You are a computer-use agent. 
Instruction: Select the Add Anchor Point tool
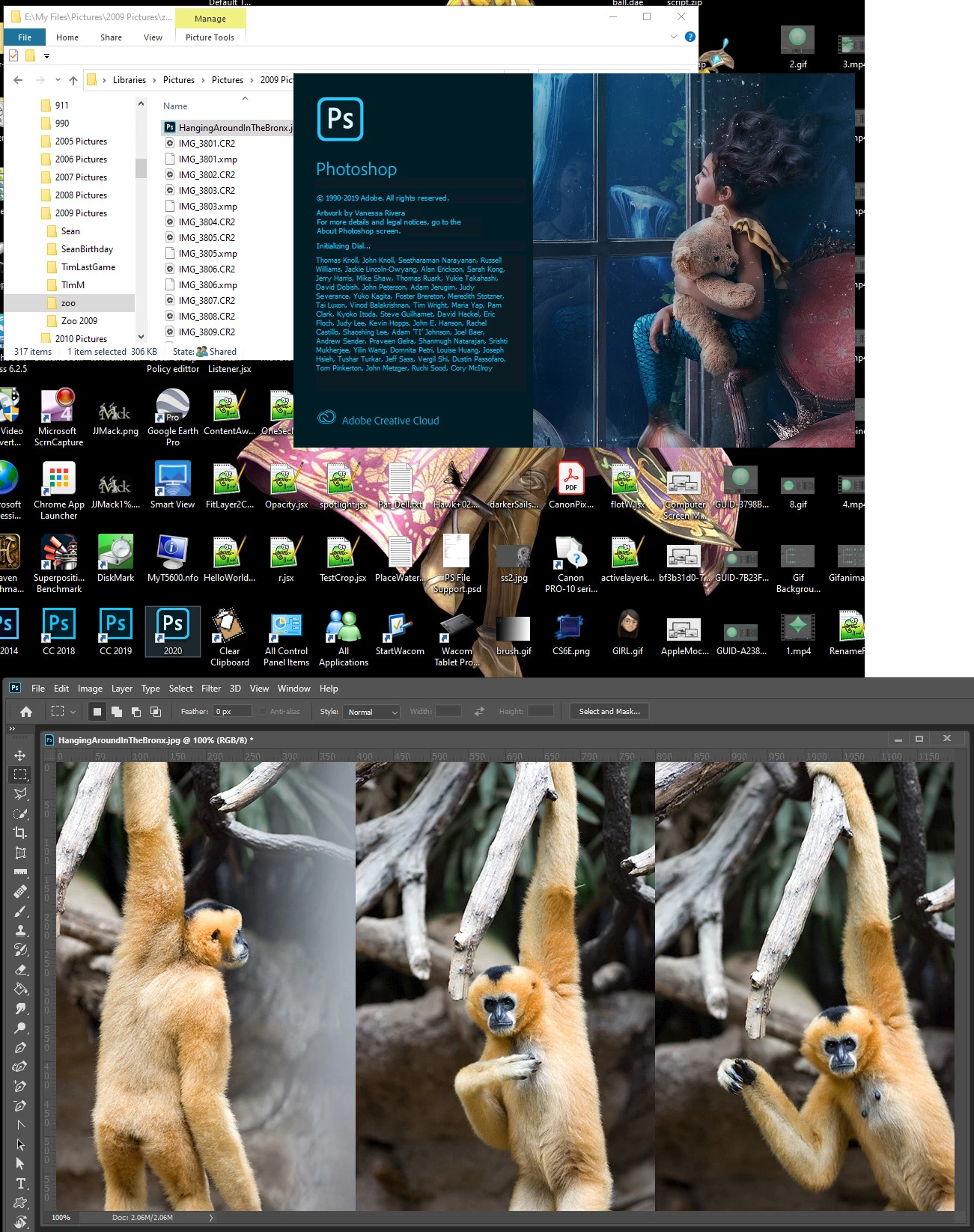coord(20,1086)
